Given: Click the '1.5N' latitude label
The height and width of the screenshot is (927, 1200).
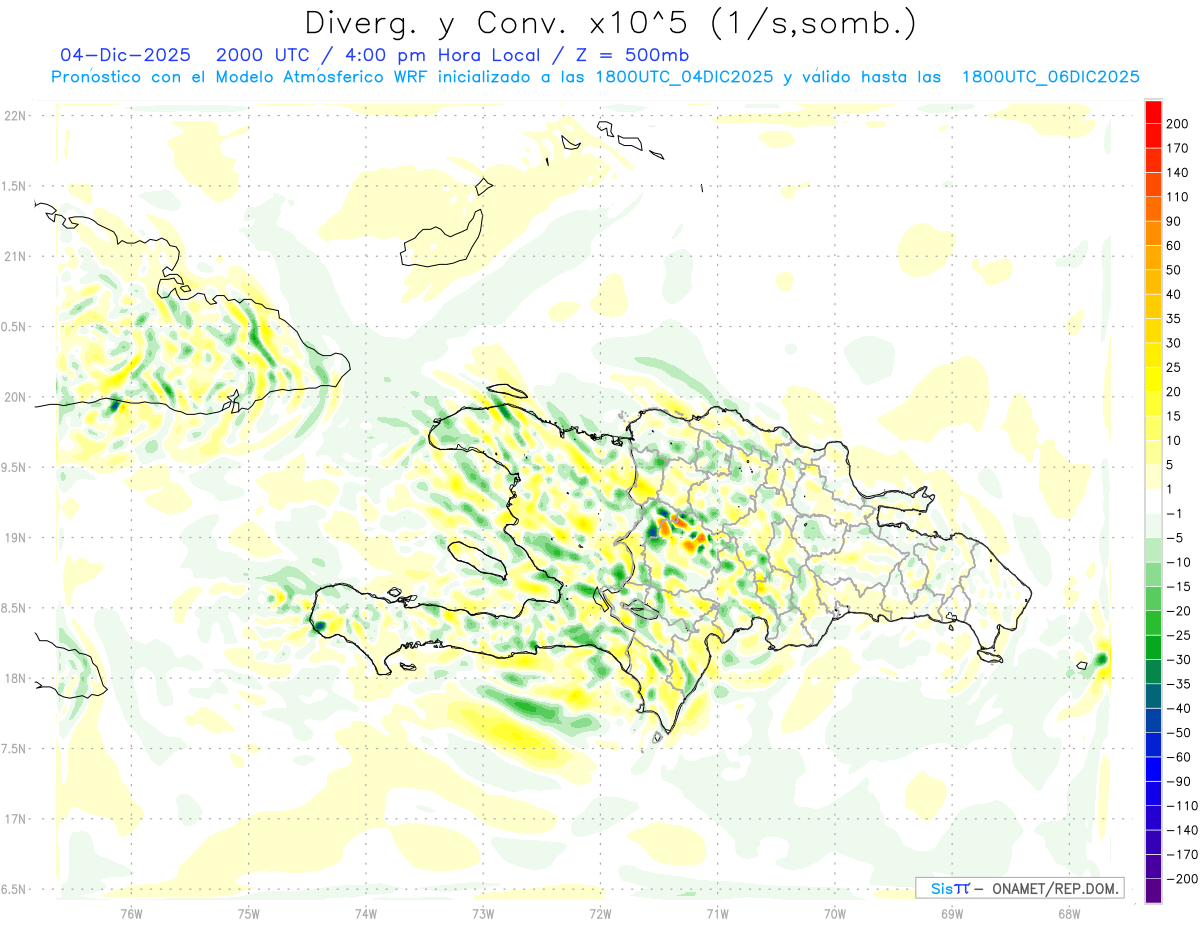Looking at the screenshot, I should click(x=14, y=186).
